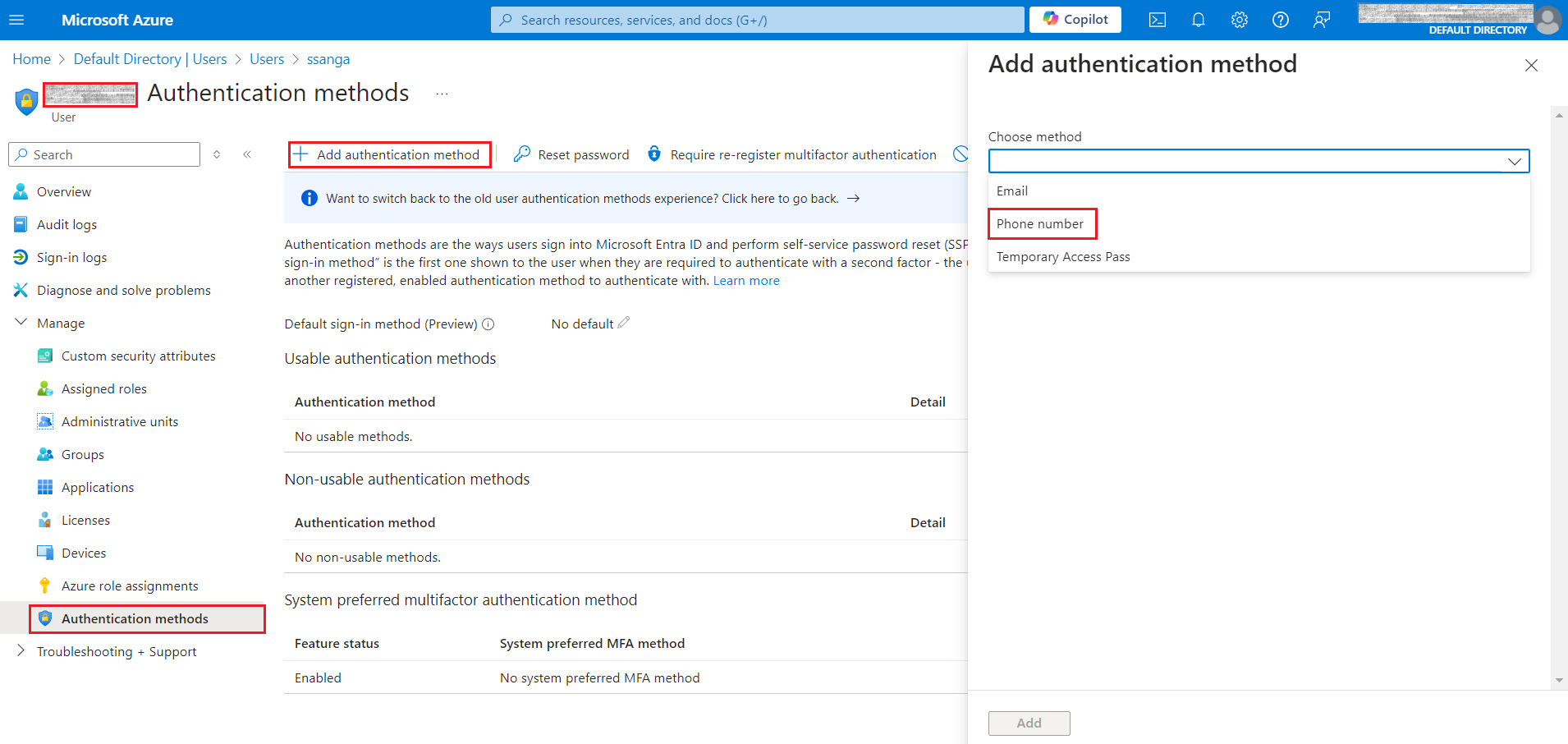
Task: Click the panel scrollbar down arrow
Action: click(x=1559, y=680)
